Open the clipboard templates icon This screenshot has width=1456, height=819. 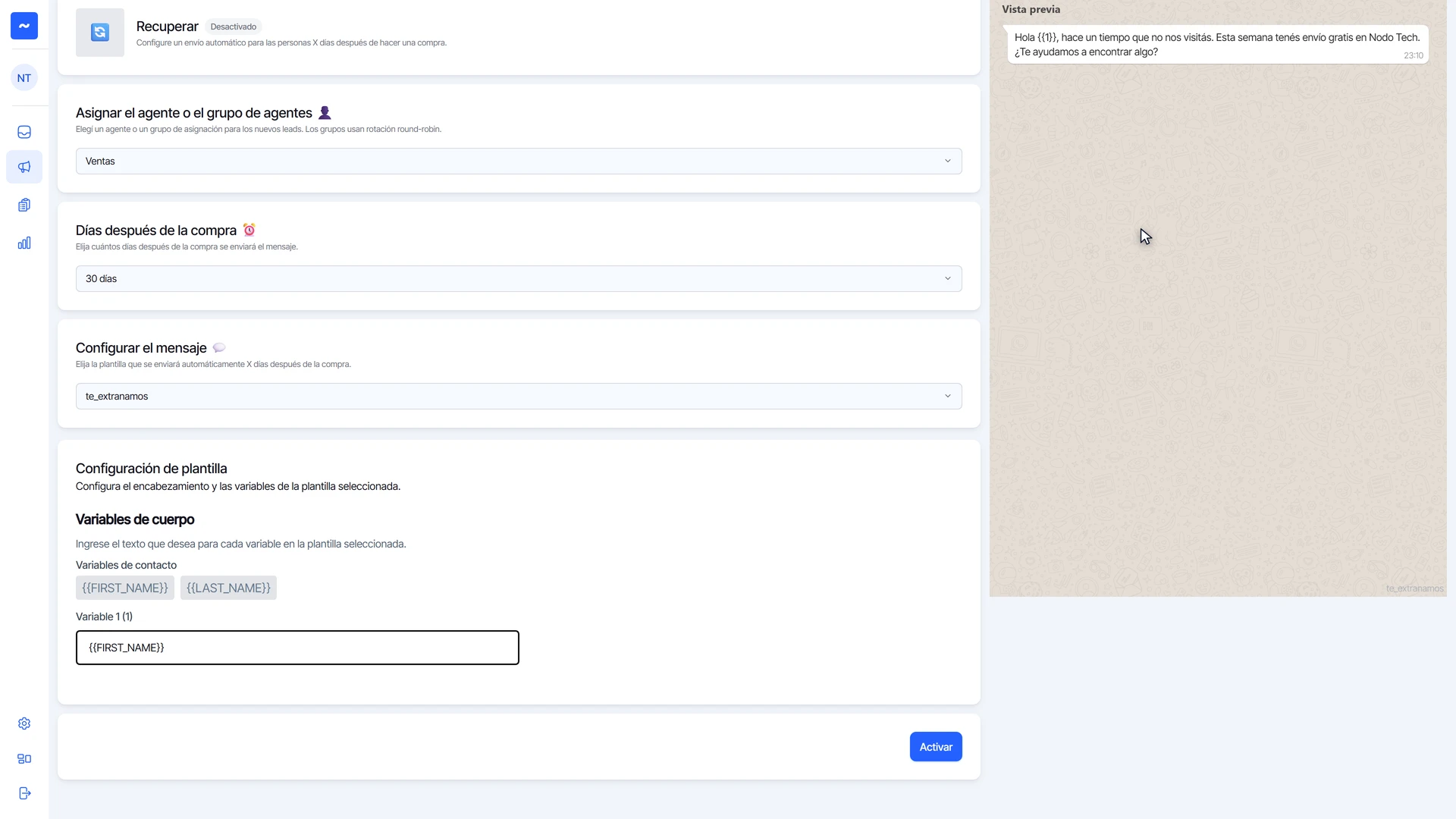pyautogui.click(x=24, y=205)
